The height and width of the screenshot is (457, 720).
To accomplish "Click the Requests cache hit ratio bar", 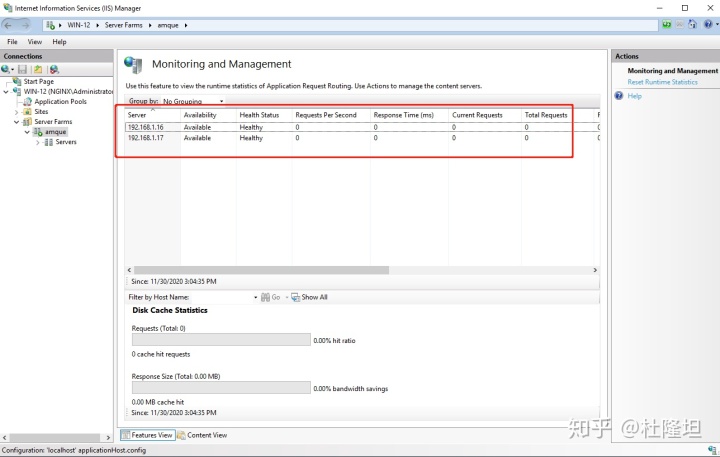I will [221, 339].
